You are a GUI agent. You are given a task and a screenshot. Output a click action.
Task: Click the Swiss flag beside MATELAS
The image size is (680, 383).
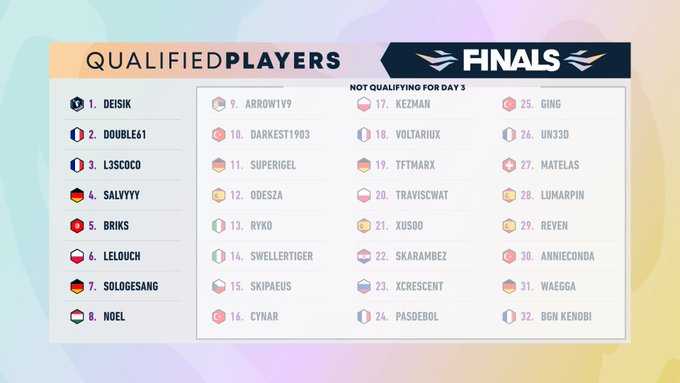point(509,165)
